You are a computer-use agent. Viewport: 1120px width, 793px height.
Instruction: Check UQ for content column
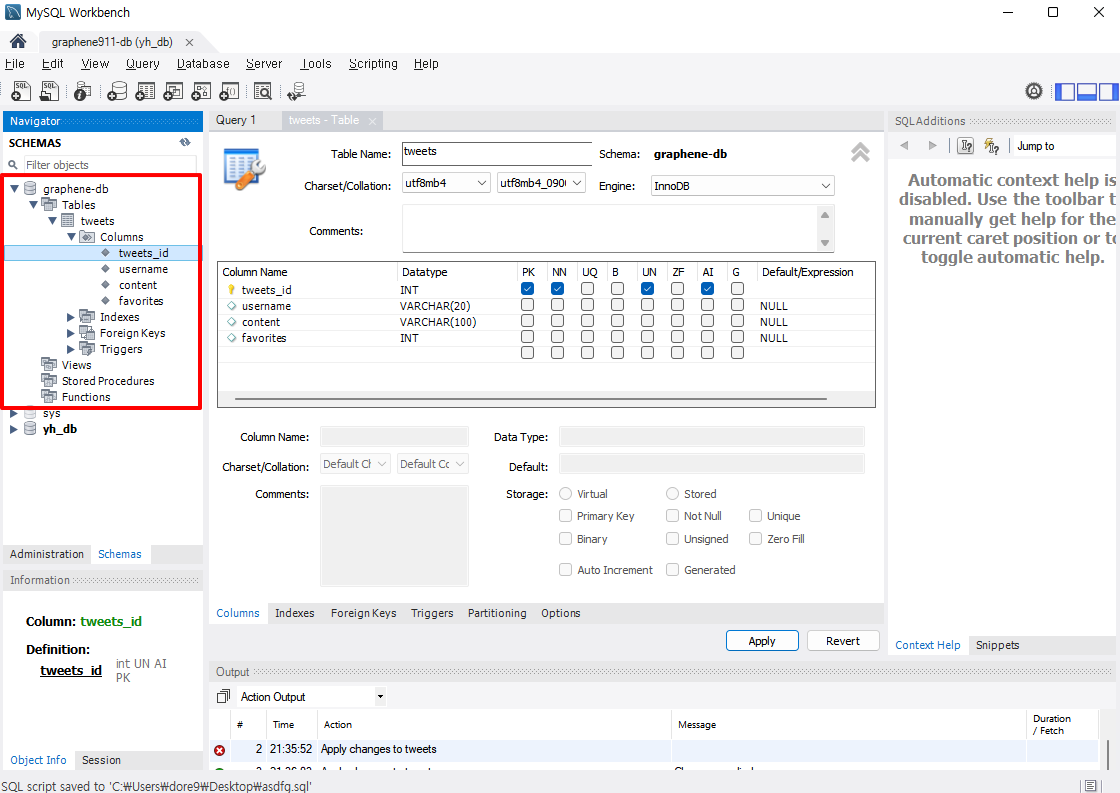pos(587,321)
